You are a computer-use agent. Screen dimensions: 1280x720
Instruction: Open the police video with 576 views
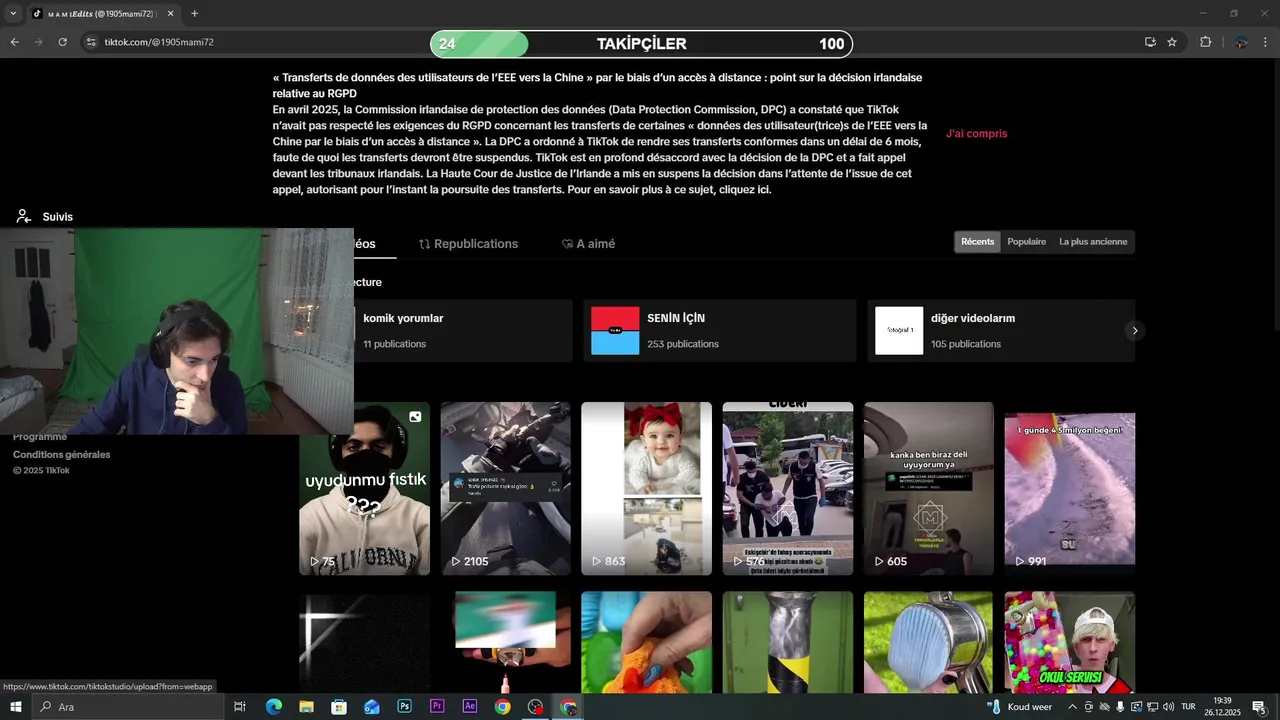click(x=788, y=488)
